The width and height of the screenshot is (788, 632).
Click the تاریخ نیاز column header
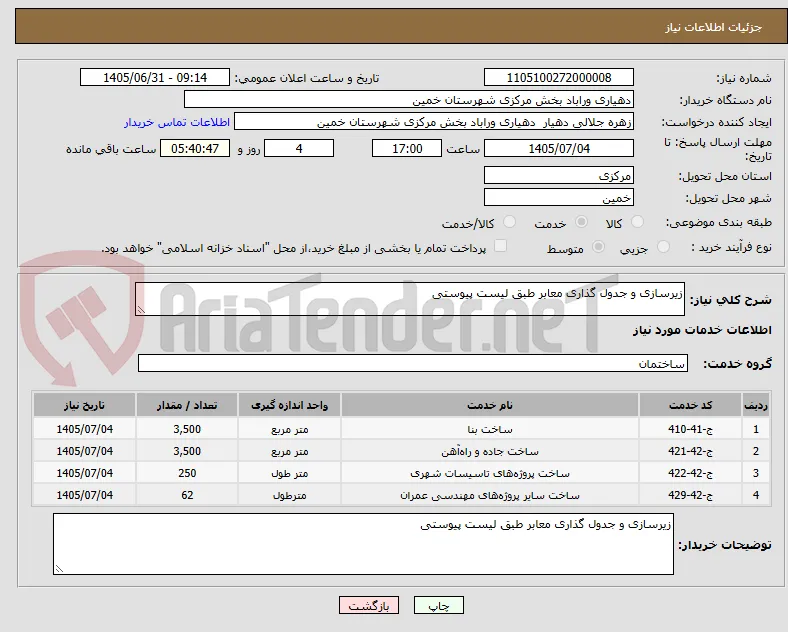(84, 405)
